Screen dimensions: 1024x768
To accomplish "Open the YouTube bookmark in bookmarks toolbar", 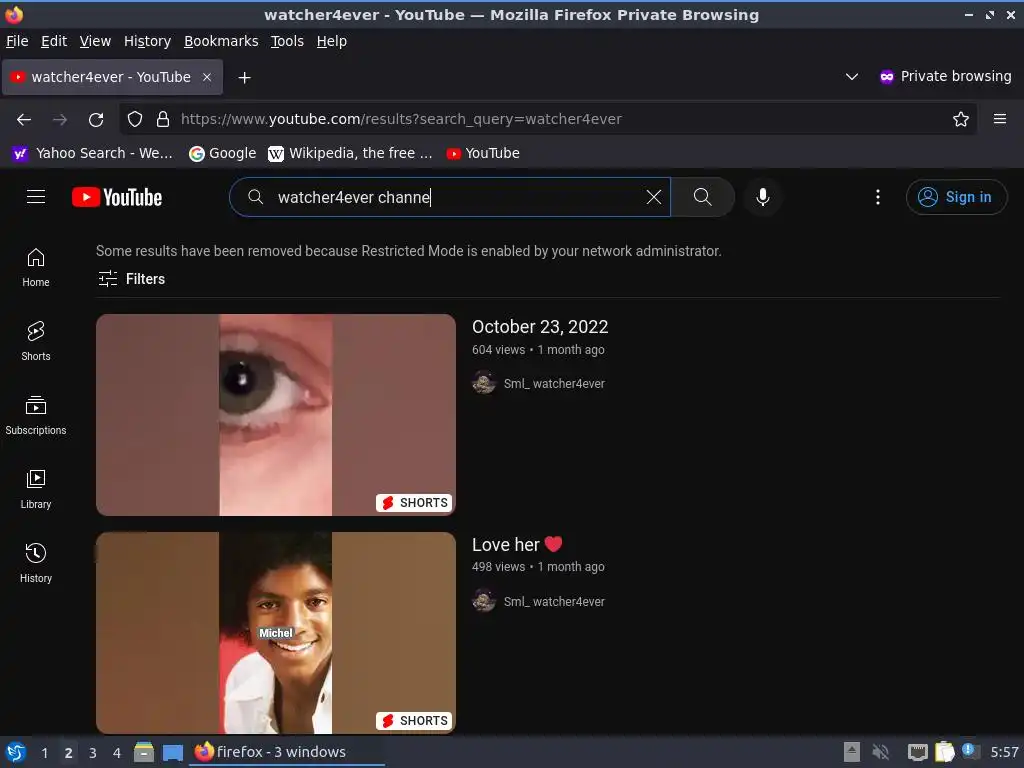I will [483, 153].
